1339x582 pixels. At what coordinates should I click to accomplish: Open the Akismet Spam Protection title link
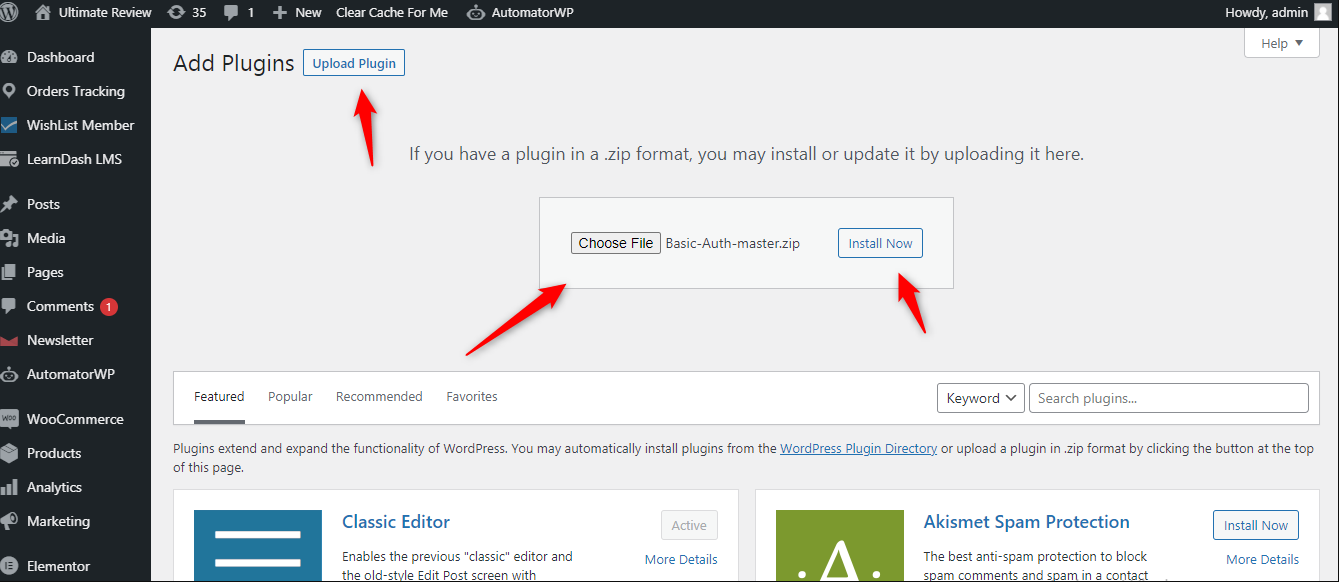1027,521
